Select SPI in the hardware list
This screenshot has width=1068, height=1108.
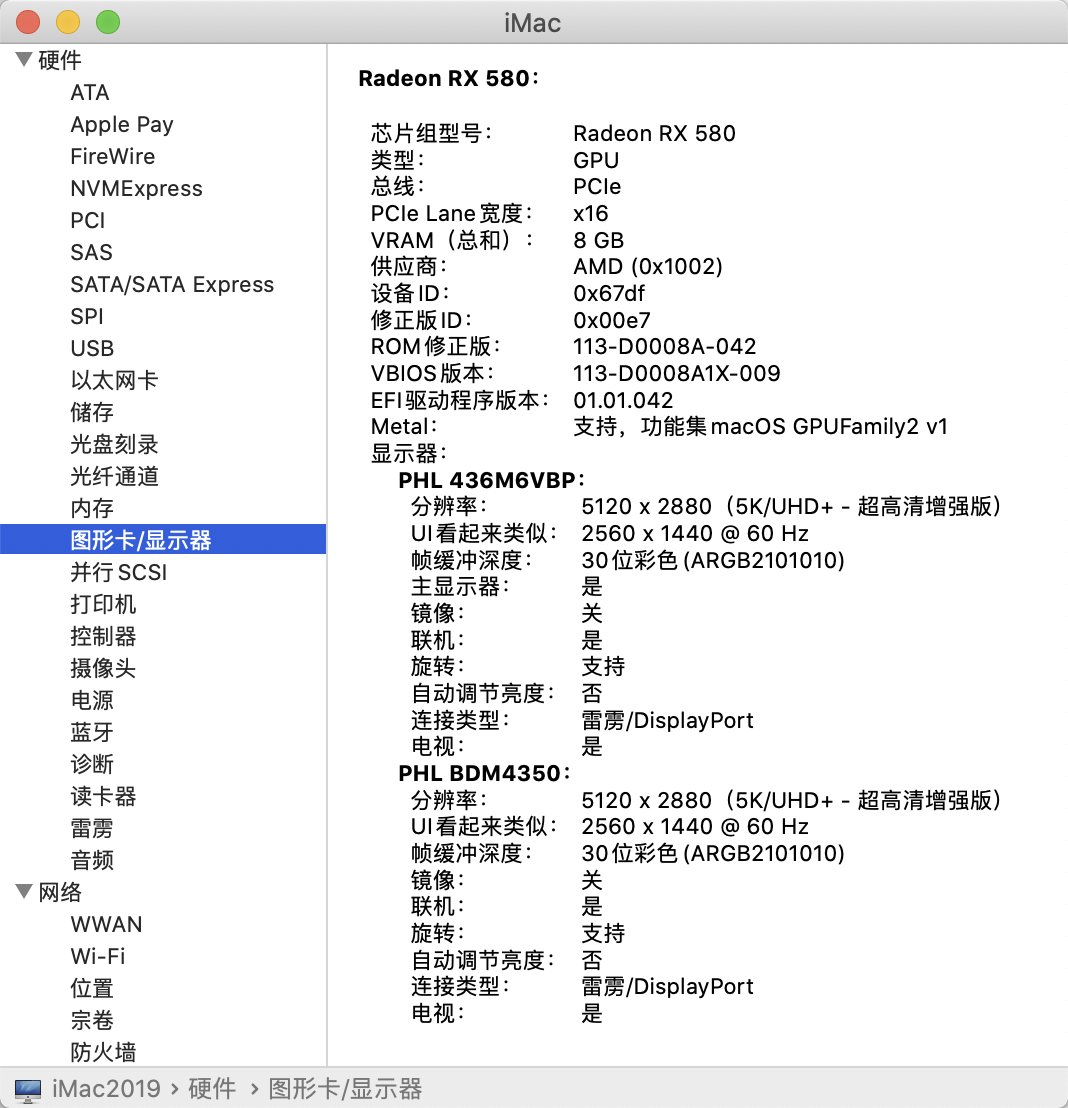(x=87, y=317)
